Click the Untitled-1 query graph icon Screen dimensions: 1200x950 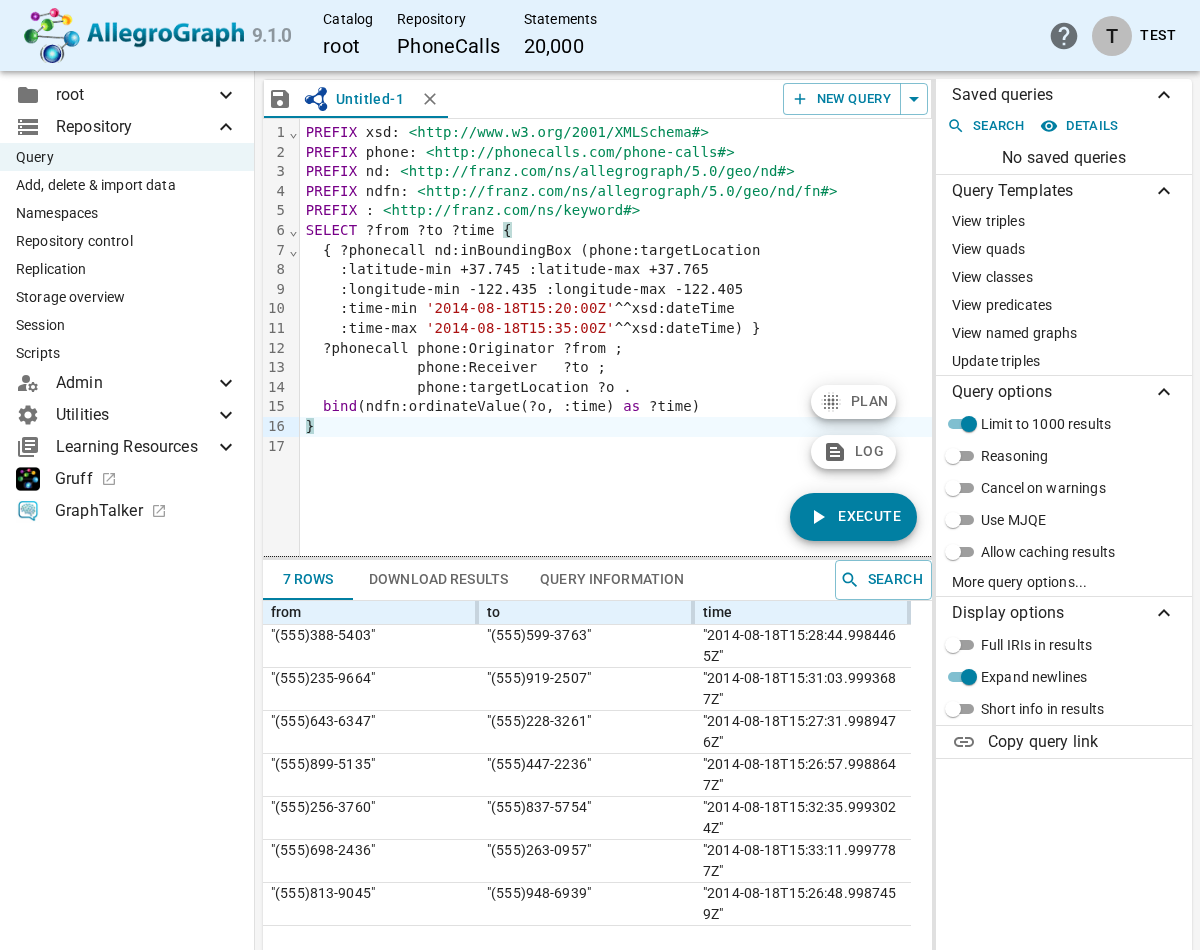point(316,99)
